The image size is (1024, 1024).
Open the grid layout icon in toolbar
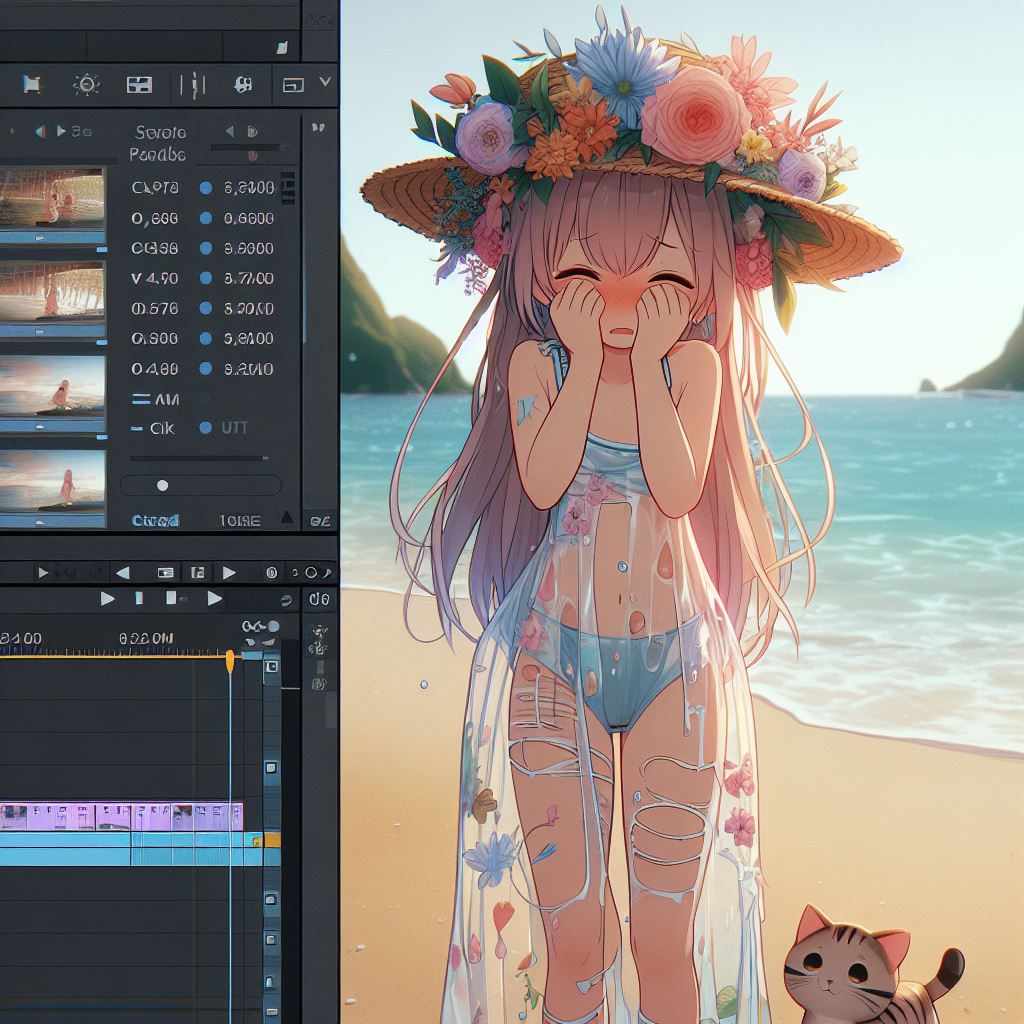point(139,85)
